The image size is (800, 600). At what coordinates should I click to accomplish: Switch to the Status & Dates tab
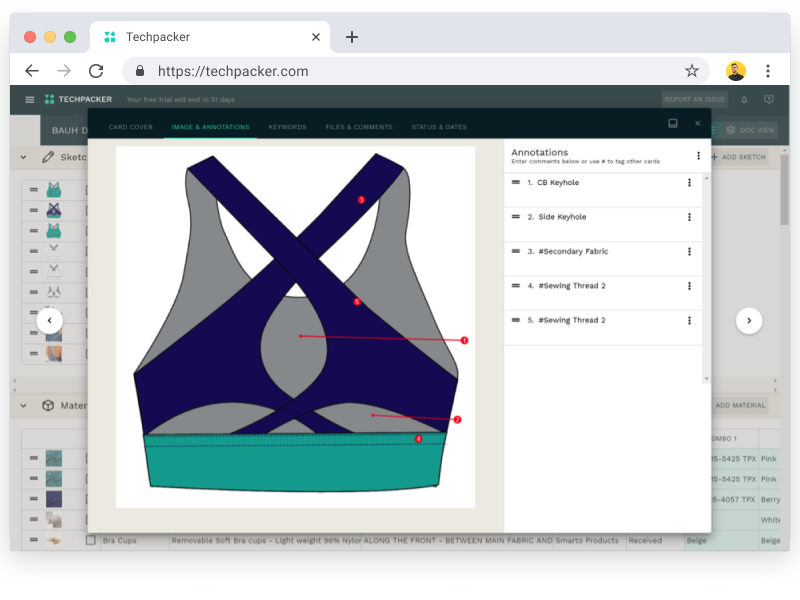[x=439, y=127]
